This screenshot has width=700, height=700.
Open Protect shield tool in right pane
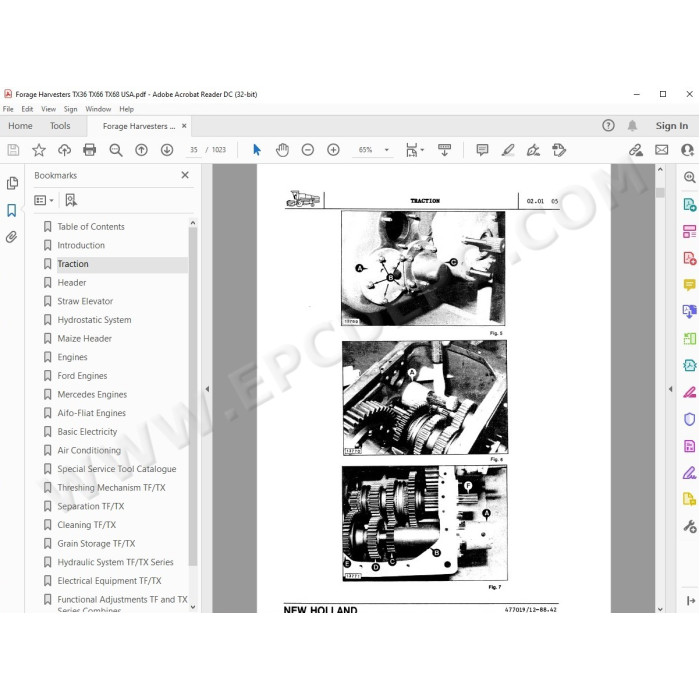point(689,419)
